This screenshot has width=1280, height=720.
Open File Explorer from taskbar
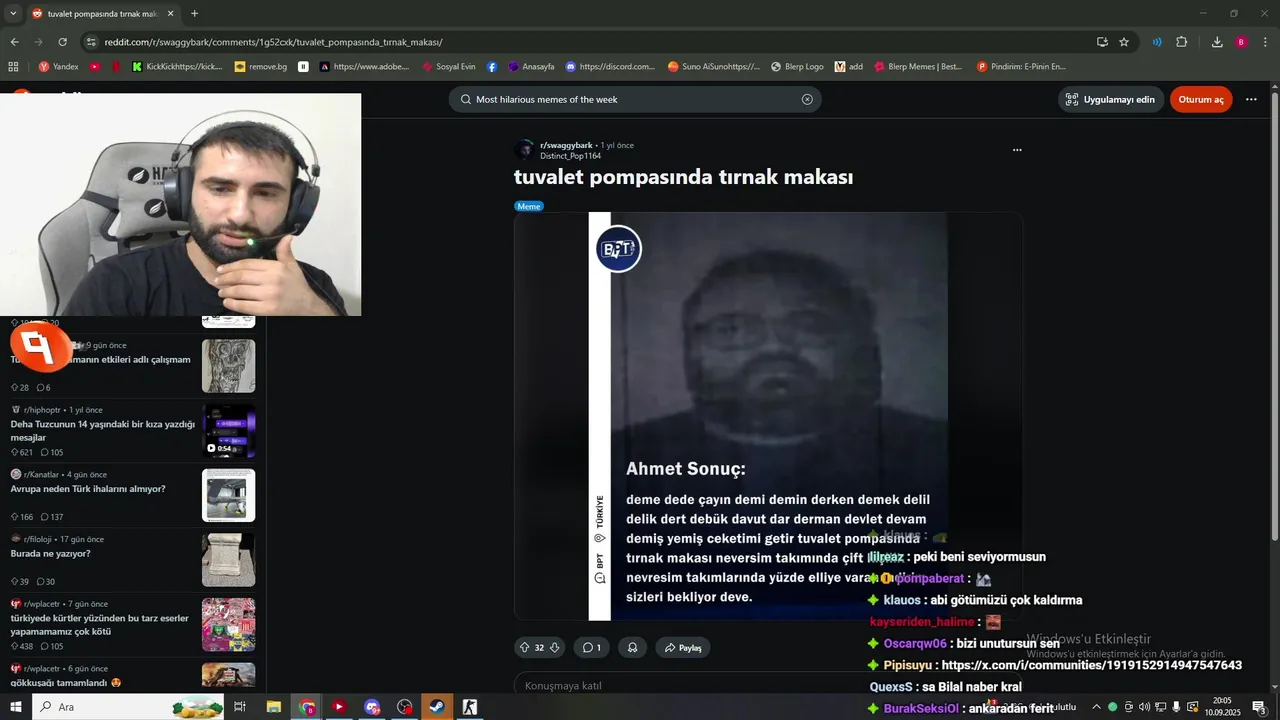(x=274, y=707)
